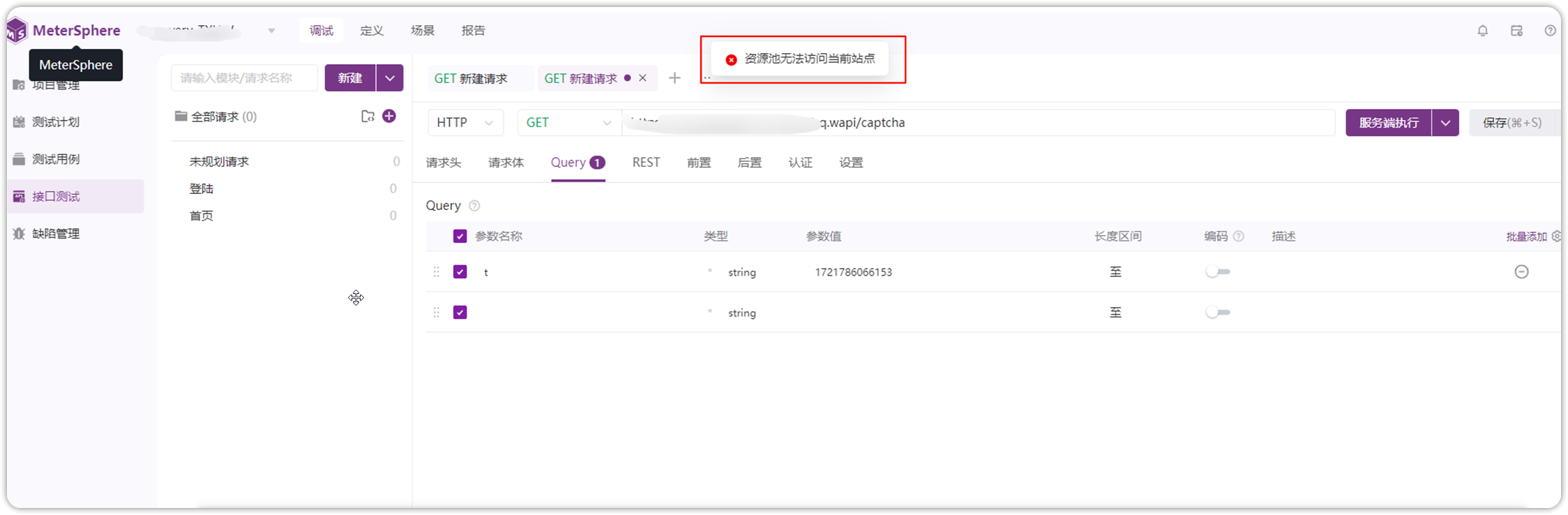1568x515 pixels.
Task: Click the add-subfolder icon beside 全部请求
Action: (368, 117)
